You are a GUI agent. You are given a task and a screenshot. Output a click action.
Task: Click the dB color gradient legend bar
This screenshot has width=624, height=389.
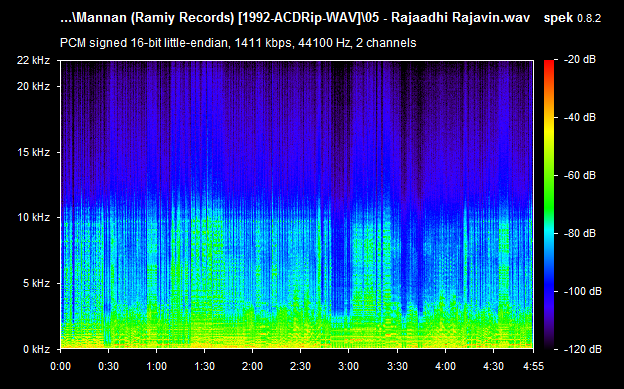[549, 205]
